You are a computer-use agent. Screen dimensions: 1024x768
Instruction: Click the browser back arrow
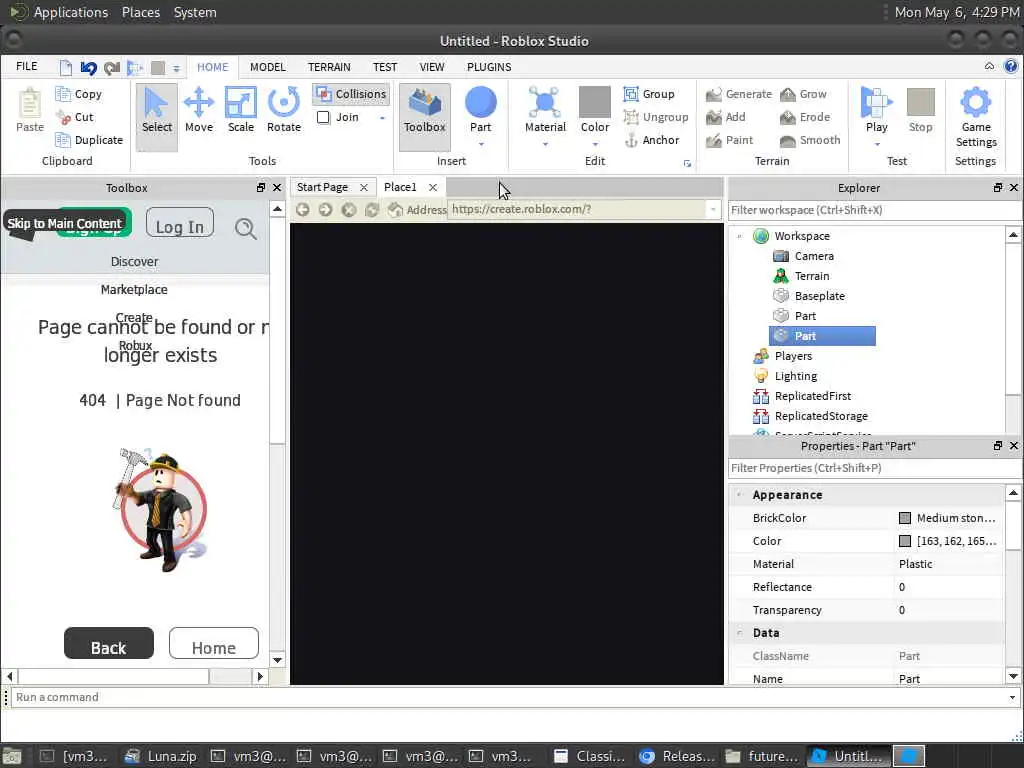pyautogui.click(x=302, y=209)
